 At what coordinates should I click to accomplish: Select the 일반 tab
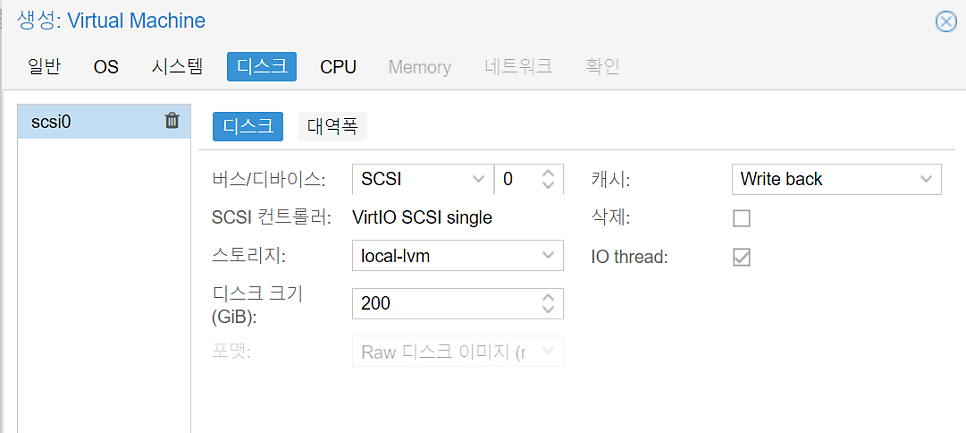pyautogui.click(x=44, y=67)
